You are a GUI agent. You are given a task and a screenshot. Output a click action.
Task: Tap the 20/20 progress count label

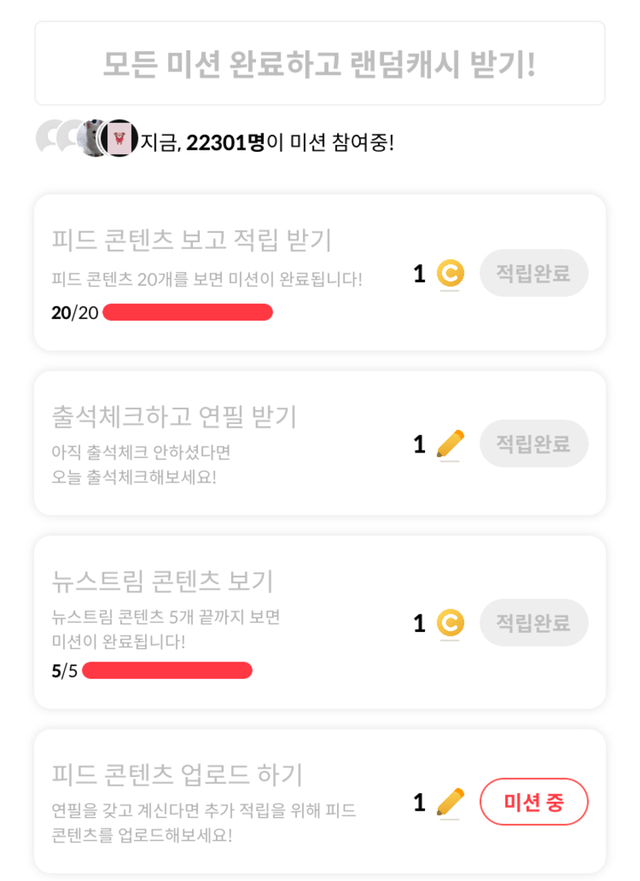point(75,313)
